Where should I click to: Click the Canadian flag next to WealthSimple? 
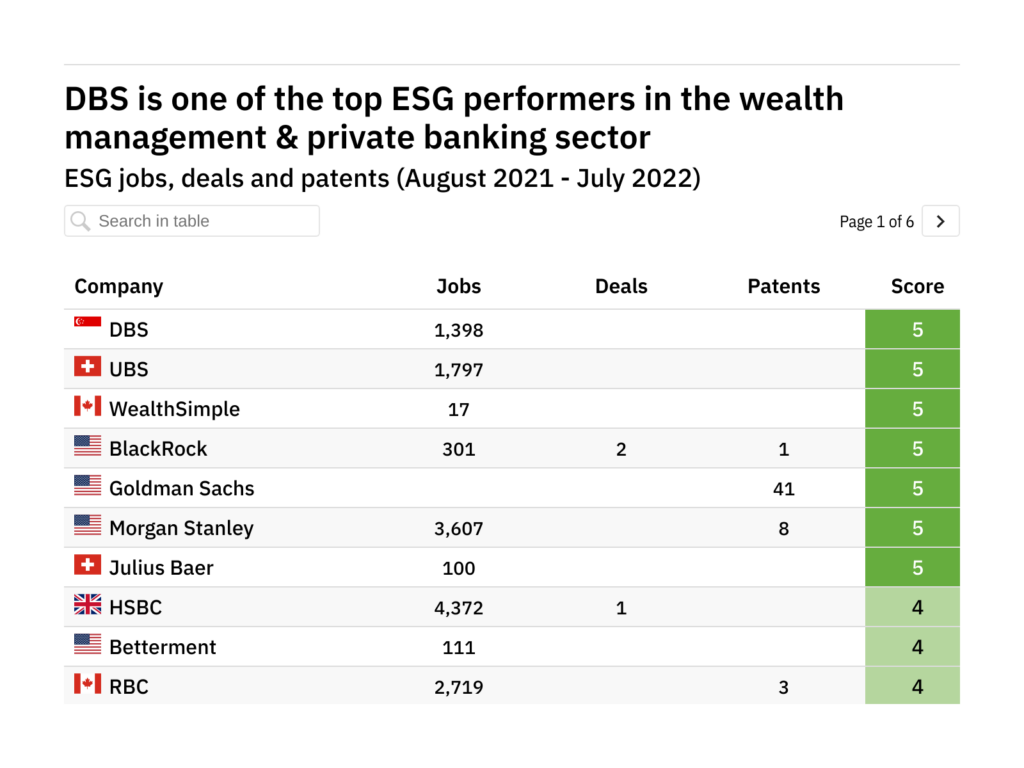click(x=88, y=407)
